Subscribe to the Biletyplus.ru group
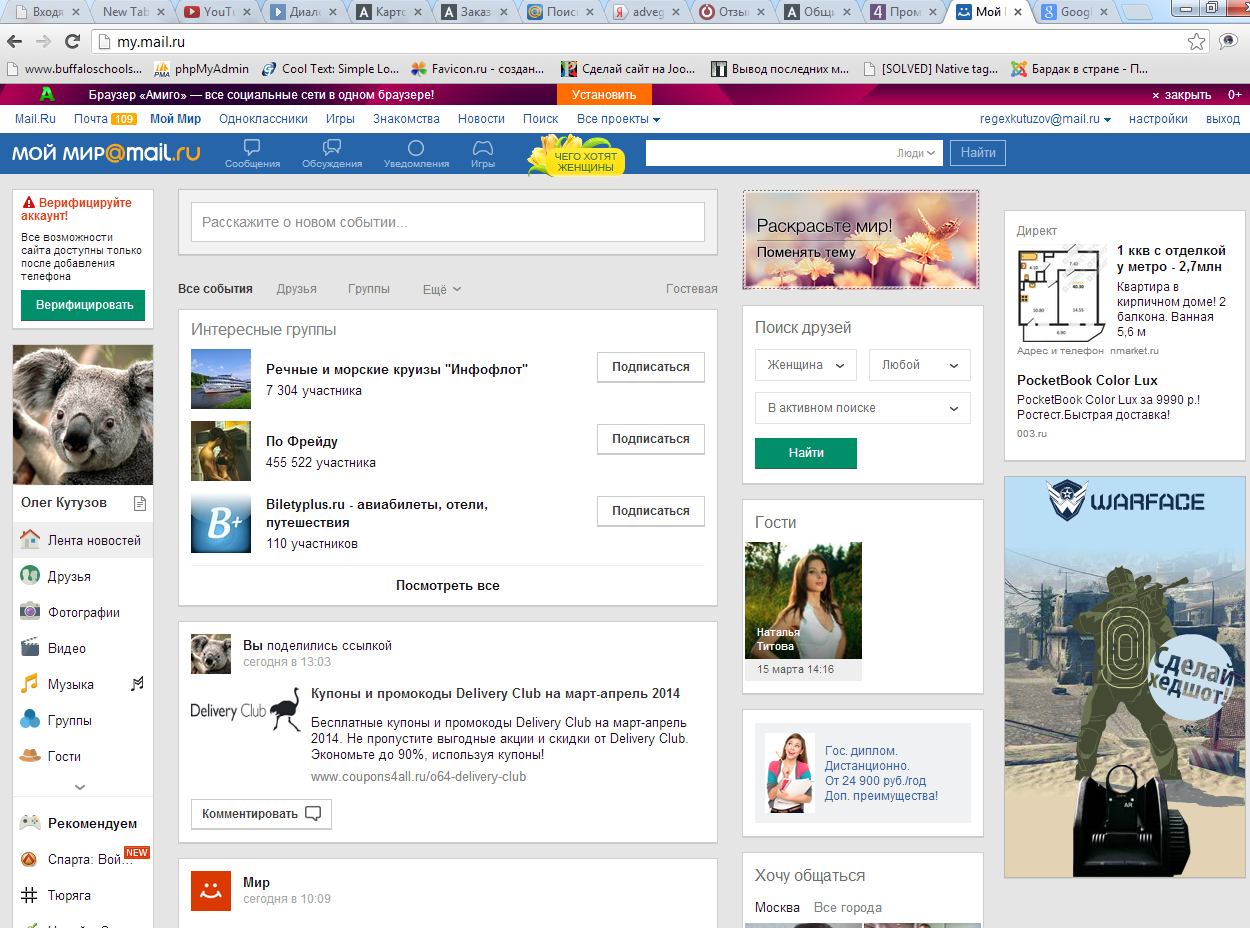Screen dimensions: 1250x928 (x=651, y=511)
